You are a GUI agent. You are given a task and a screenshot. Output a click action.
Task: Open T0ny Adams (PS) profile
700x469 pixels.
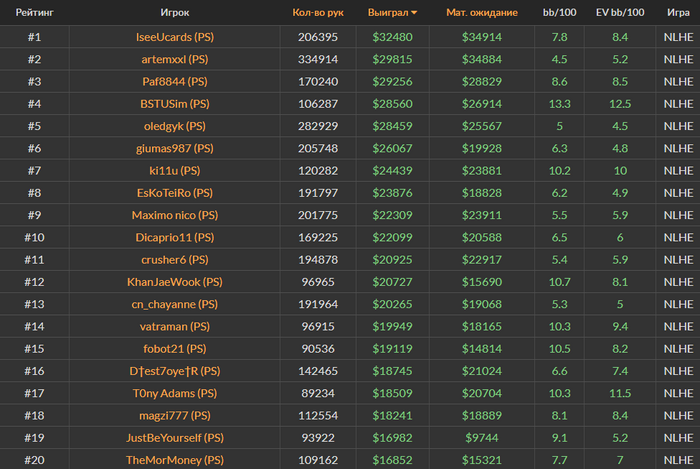point(175,394)
